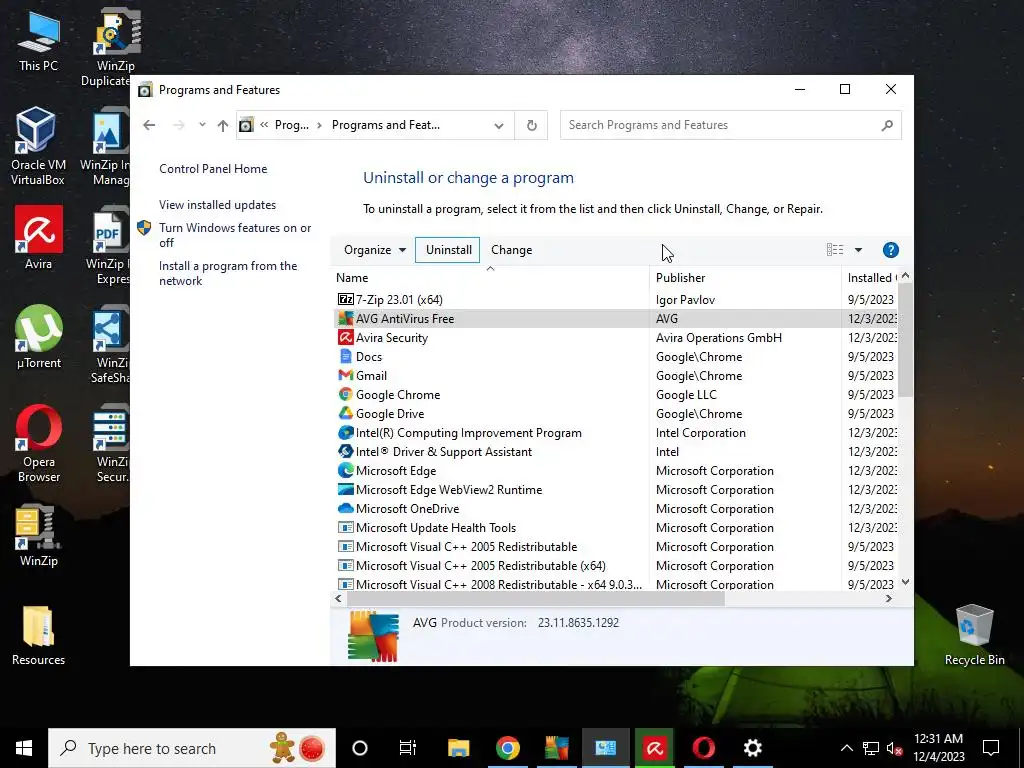This screenshot has width=1024, height=768.
Task: Open the Recycle Bin
Action: pyautogui.click(x=974, y=635)
